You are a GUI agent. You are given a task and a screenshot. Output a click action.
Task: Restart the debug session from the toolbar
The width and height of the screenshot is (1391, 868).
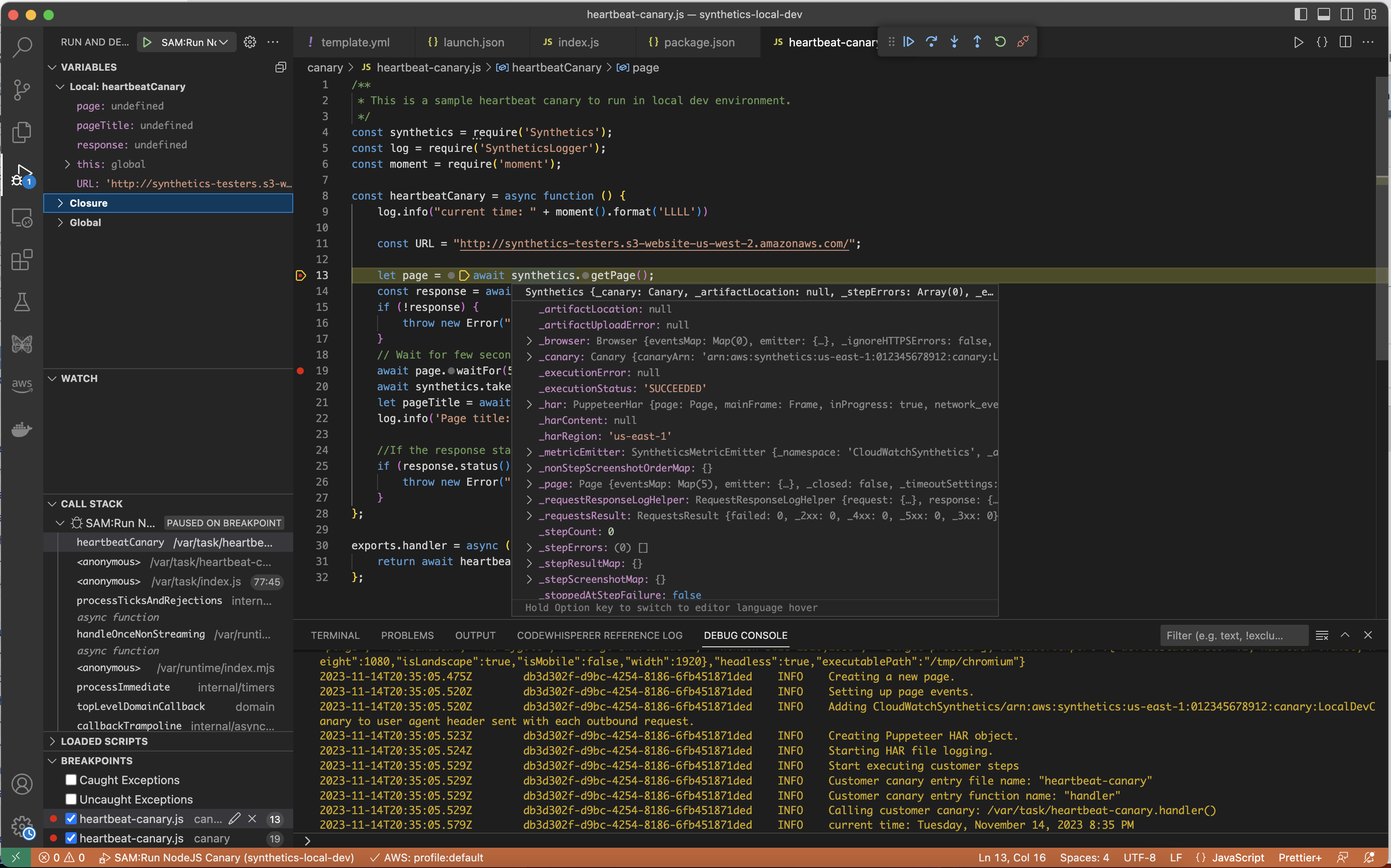pyautogui.click(x=999, y=42)
